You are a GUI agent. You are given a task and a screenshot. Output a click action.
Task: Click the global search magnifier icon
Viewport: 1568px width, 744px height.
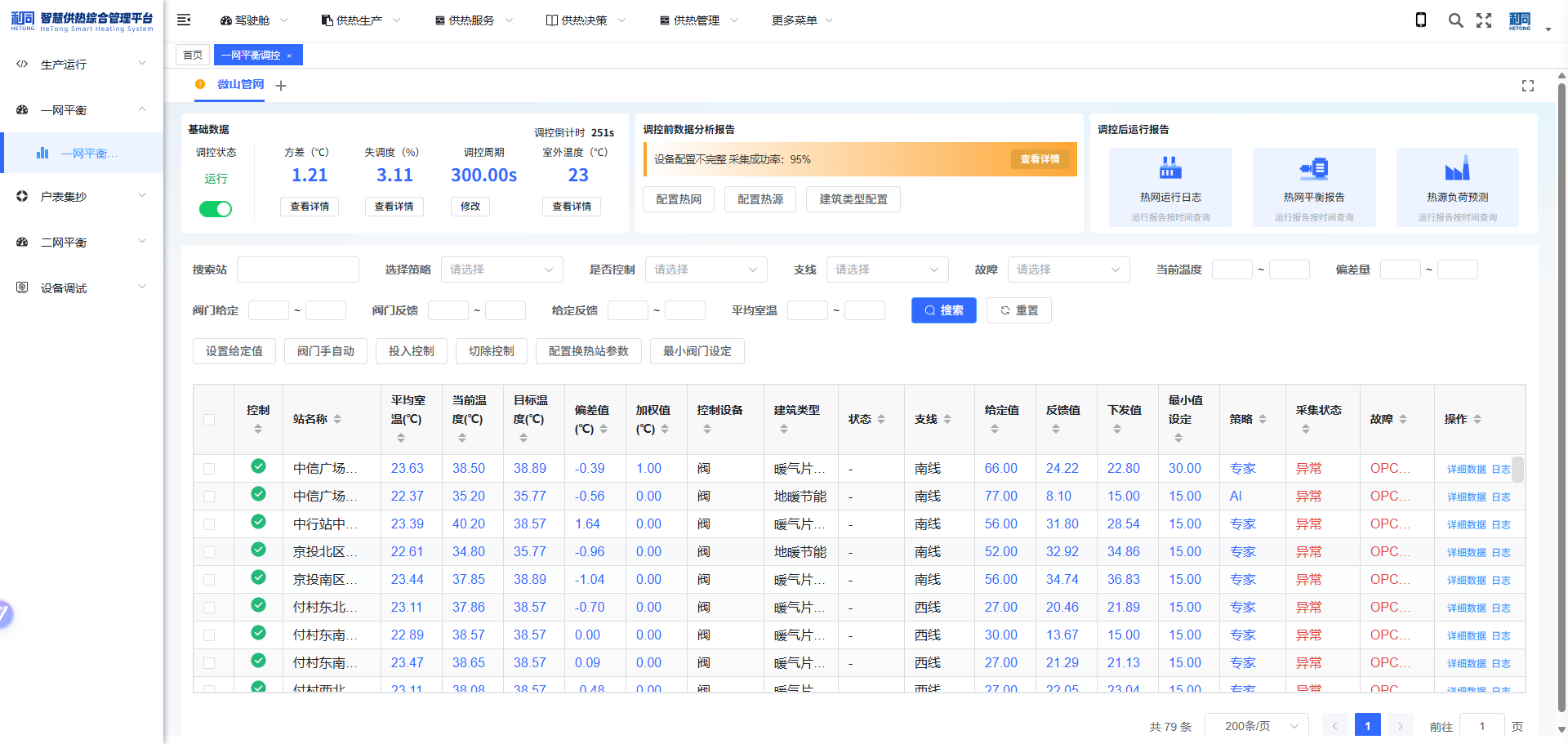point(1456,20)
